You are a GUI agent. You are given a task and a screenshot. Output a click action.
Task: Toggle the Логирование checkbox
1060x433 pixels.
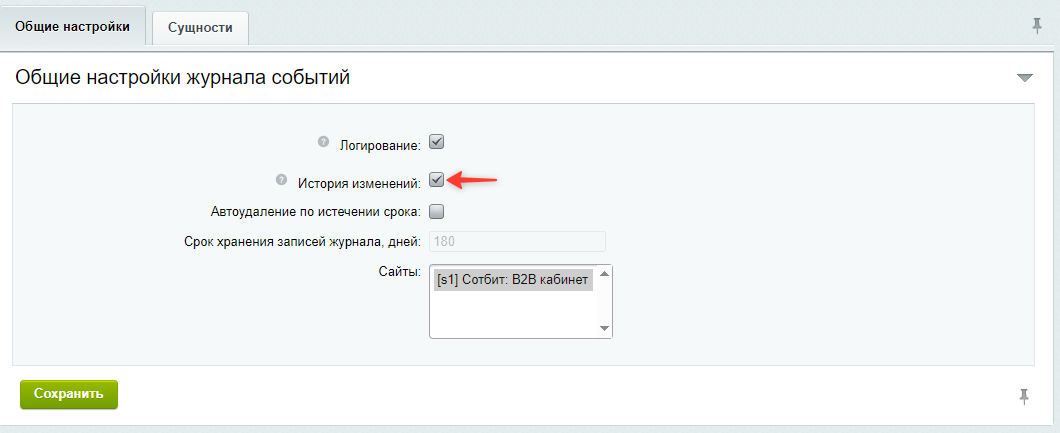tap(437, 143)
